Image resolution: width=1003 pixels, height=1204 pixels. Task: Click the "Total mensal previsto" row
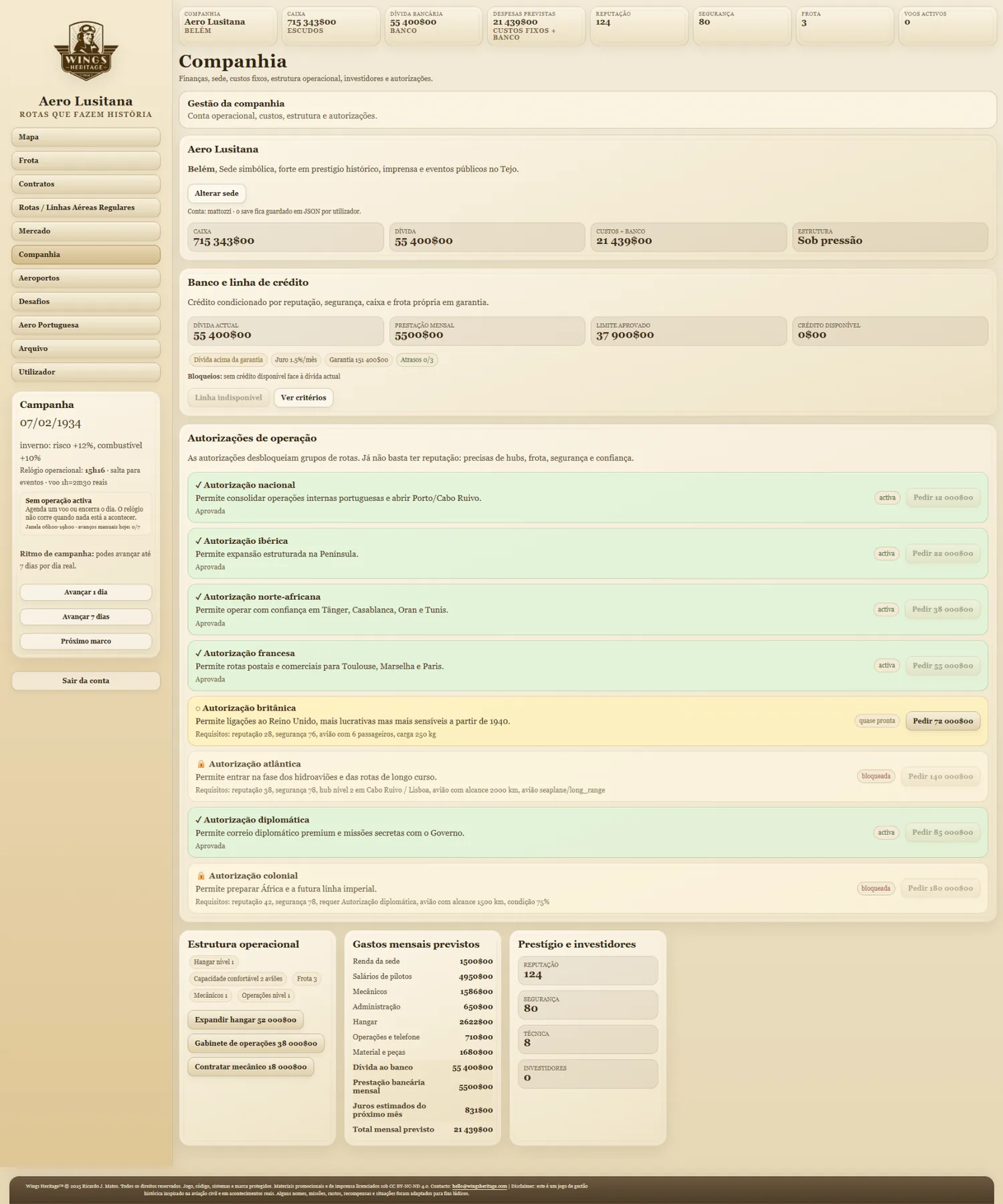point(423,1129)
